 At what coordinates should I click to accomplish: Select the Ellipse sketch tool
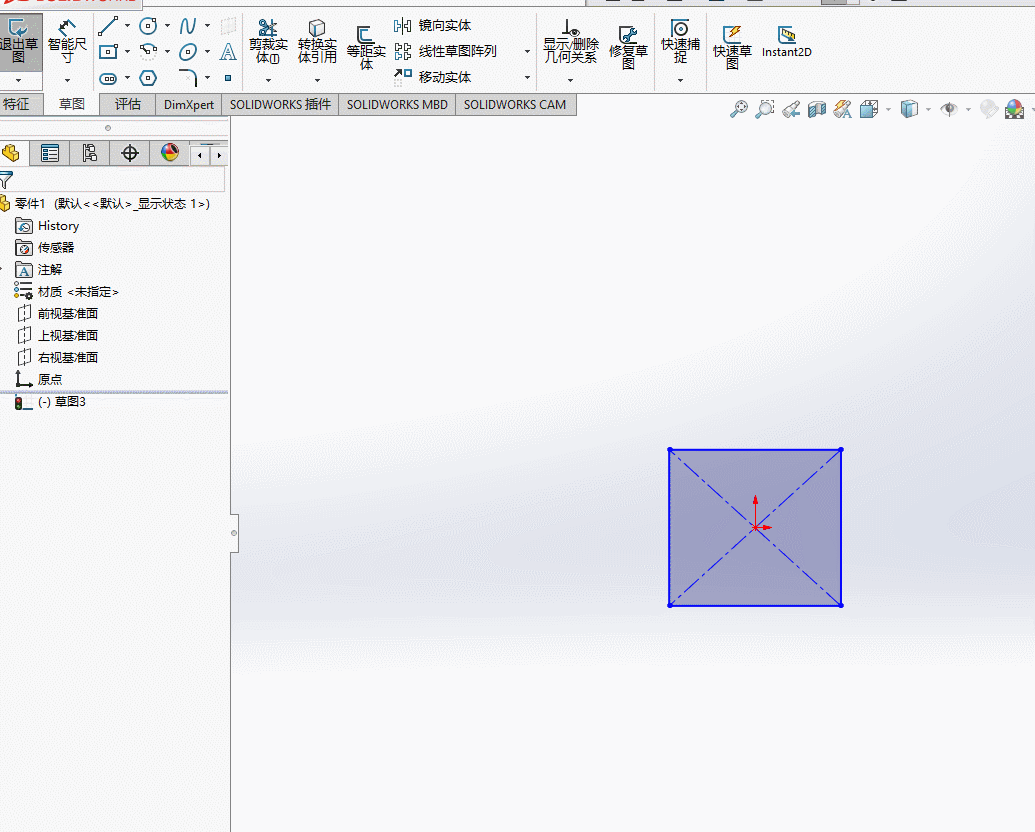(188, 52)
